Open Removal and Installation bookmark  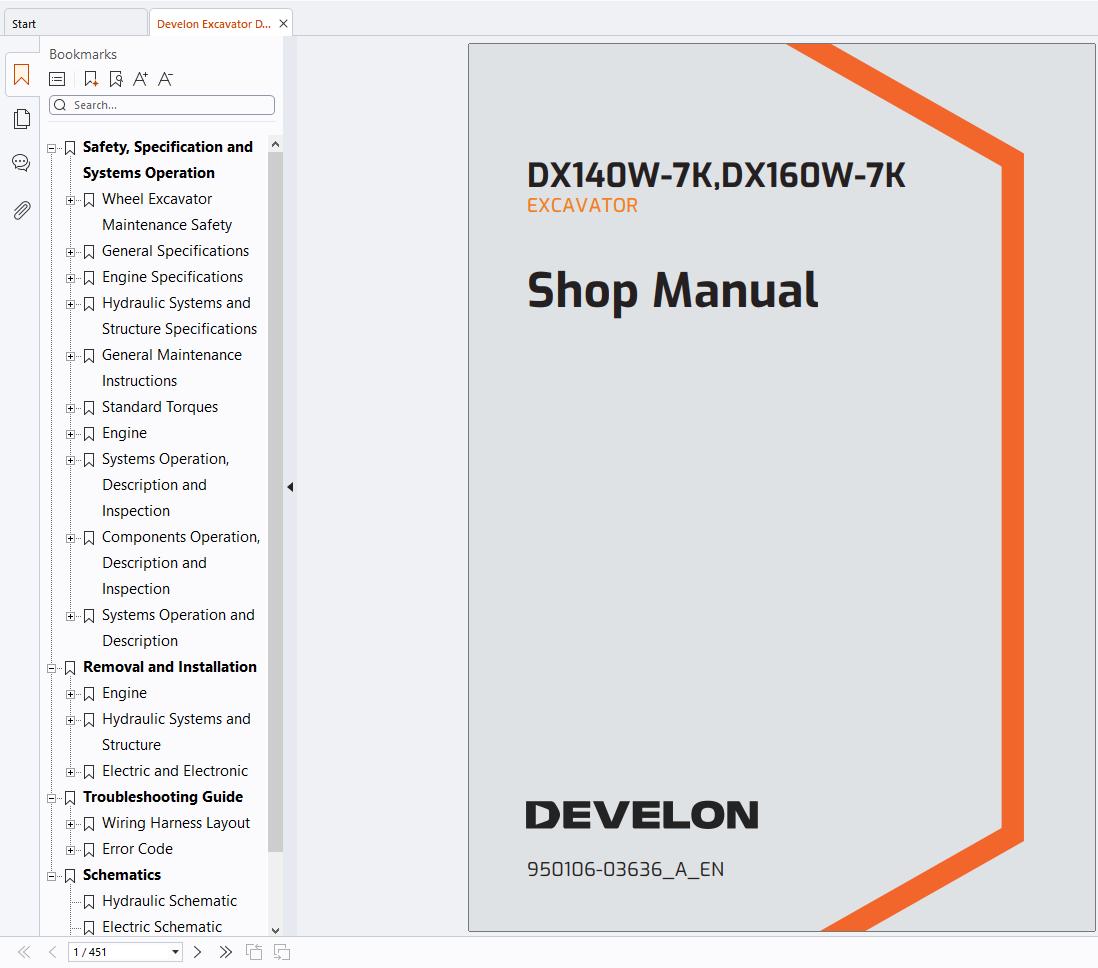coord(169,667)
